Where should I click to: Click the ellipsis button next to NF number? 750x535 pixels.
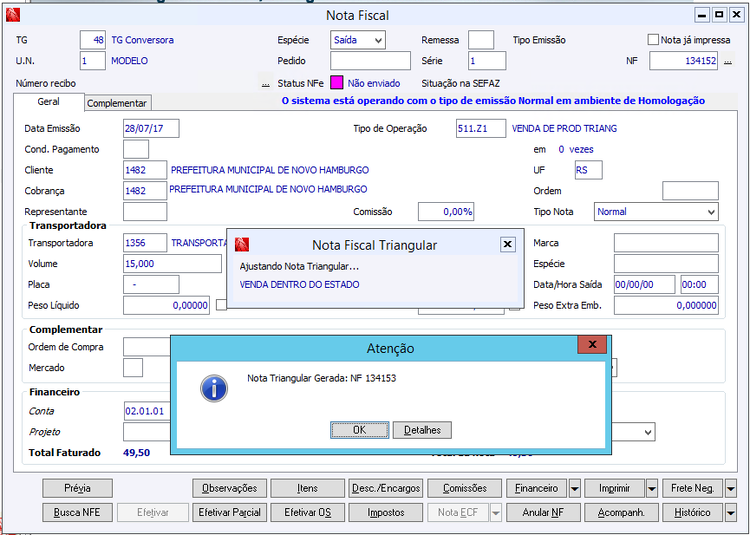(x=728, y=61)
